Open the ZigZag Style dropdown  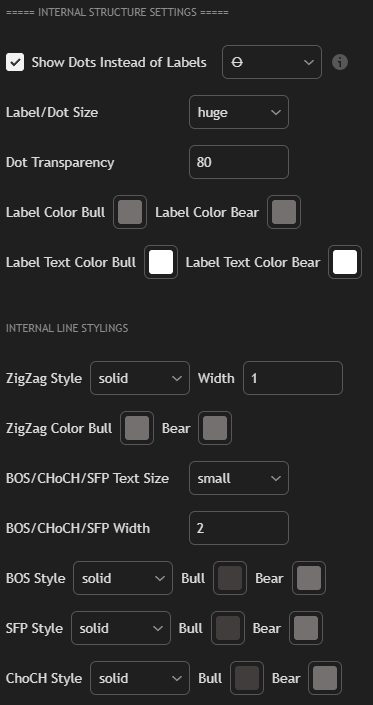[140, 378]
